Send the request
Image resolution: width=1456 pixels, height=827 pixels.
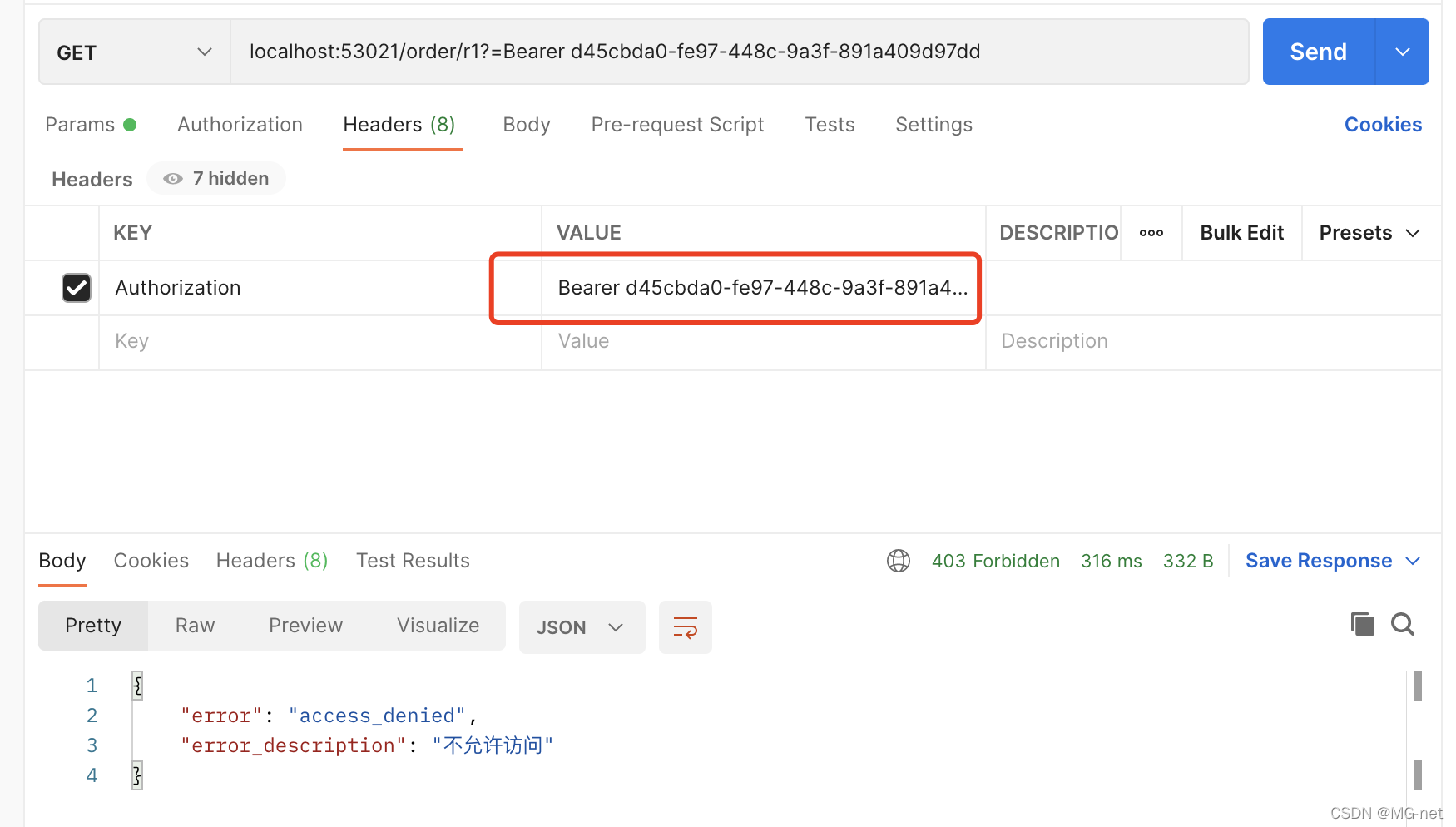coord(1319,52)
